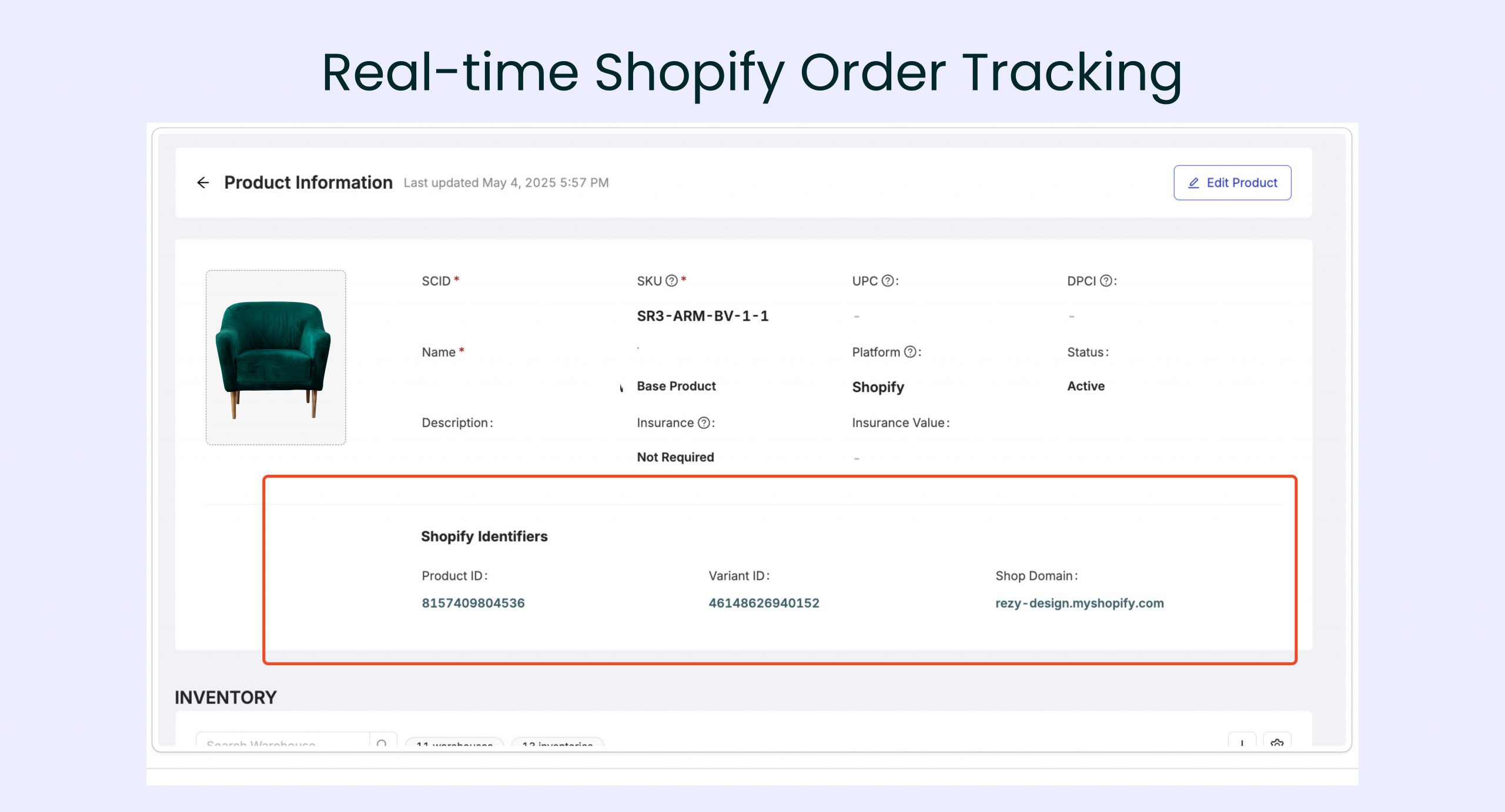Image resolution: width=1505 pixels, height=812 pixels.
Task: Select the Insurance value Not Required
Action: [675, 457]
